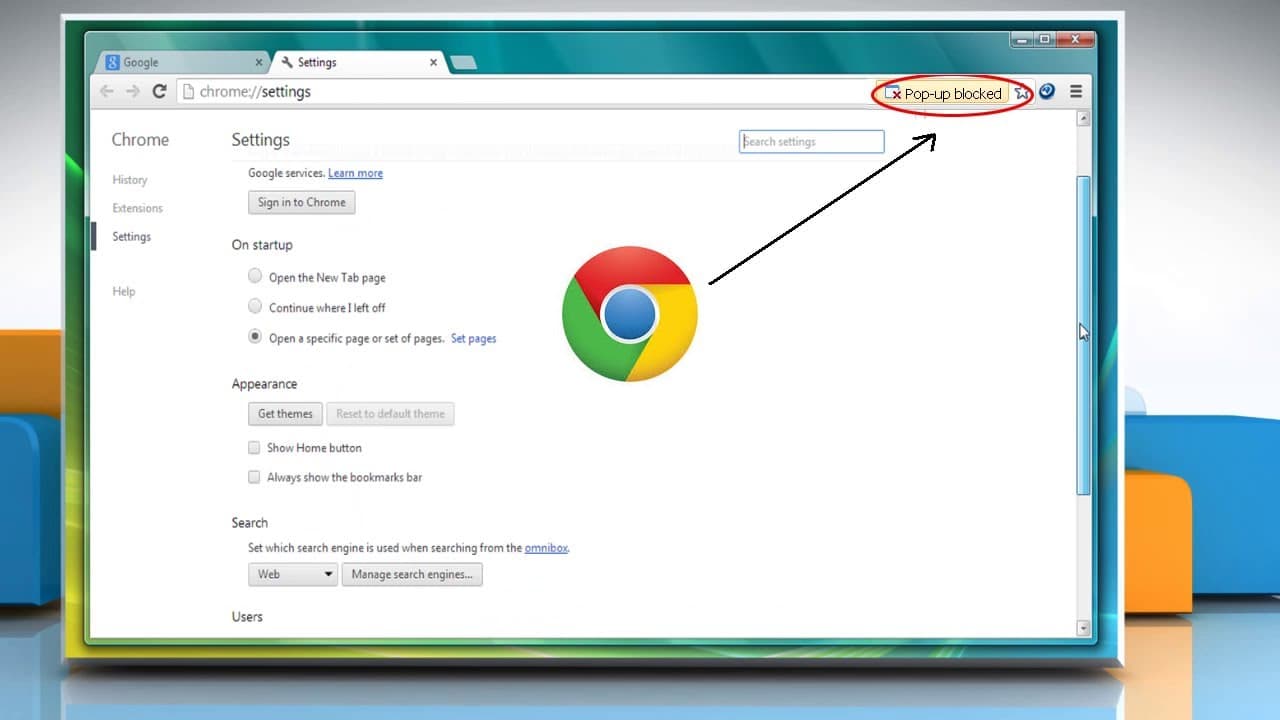
Task: Click the Google tab favicon
Action: pos(113,62)
